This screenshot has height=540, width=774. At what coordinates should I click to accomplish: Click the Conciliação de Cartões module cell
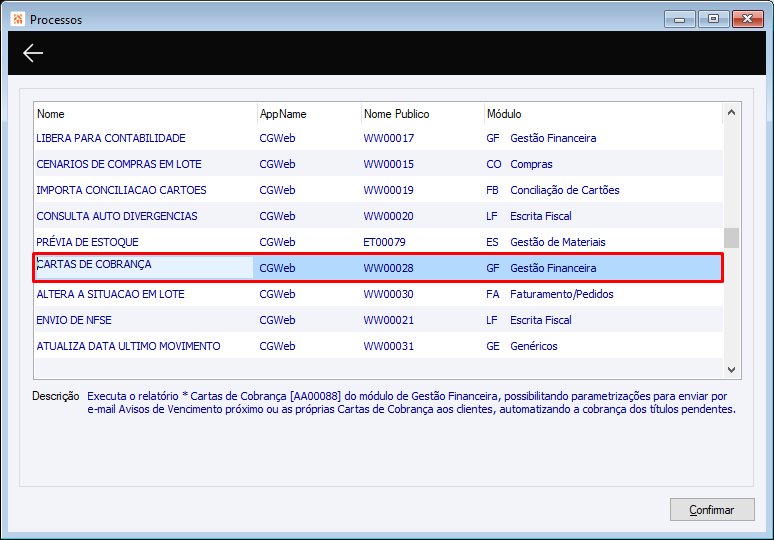565,190
